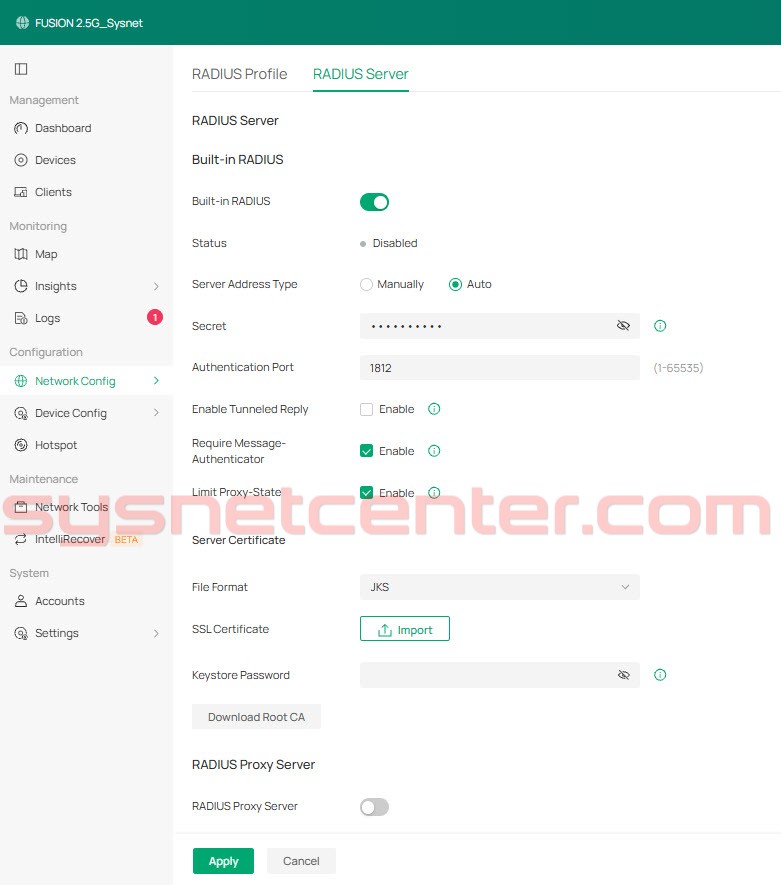Expand the Network Config submenu chevron
The height and width of the screenshot is (885, 781).
(156, 381)
